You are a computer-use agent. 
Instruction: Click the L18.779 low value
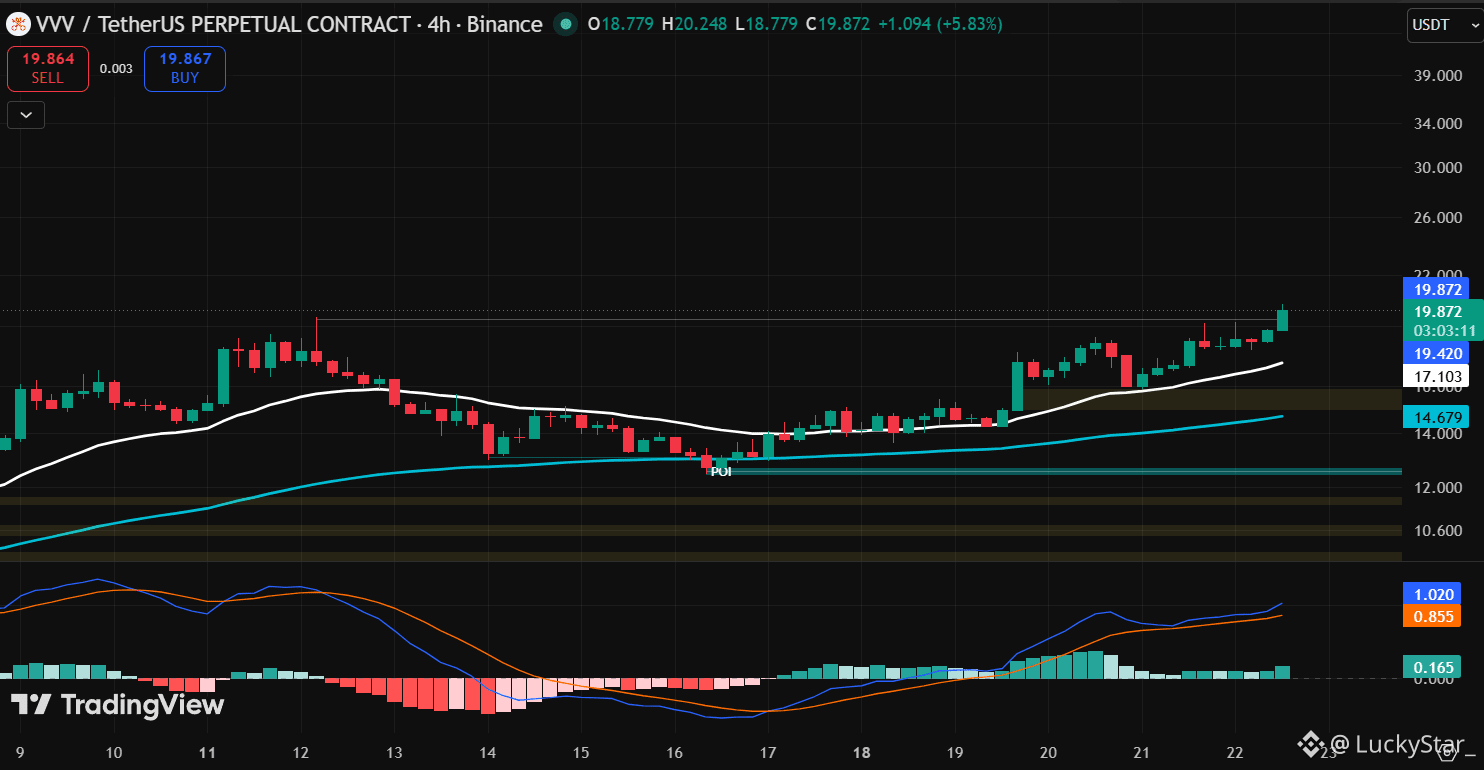click(x=765, y=24)
